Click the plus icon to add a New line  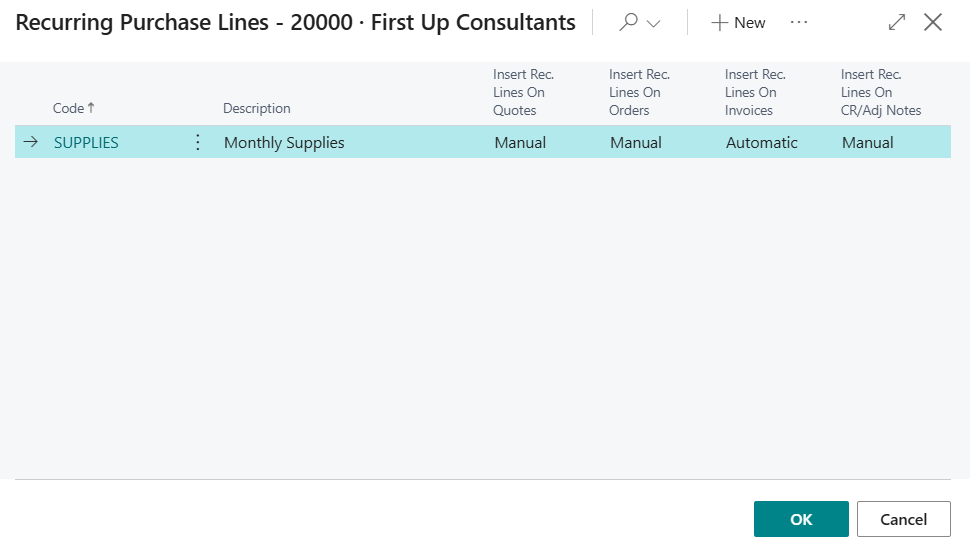pos(719,23)
